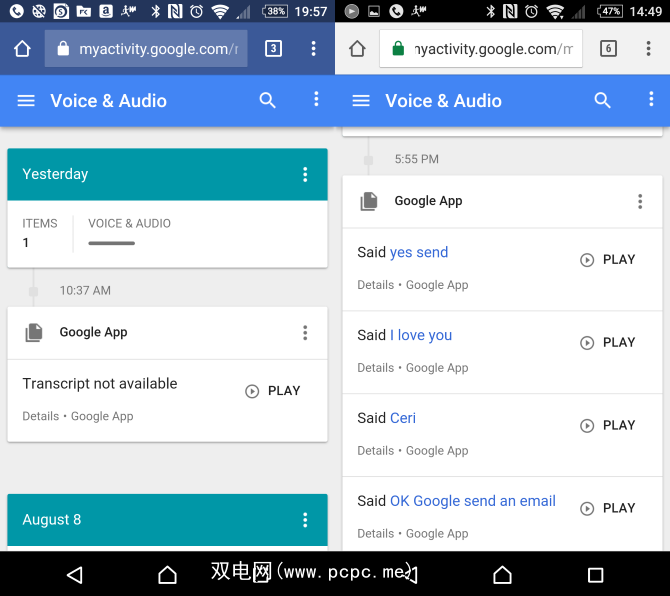Play the 'Transcript not available' recording

(273, 391)
